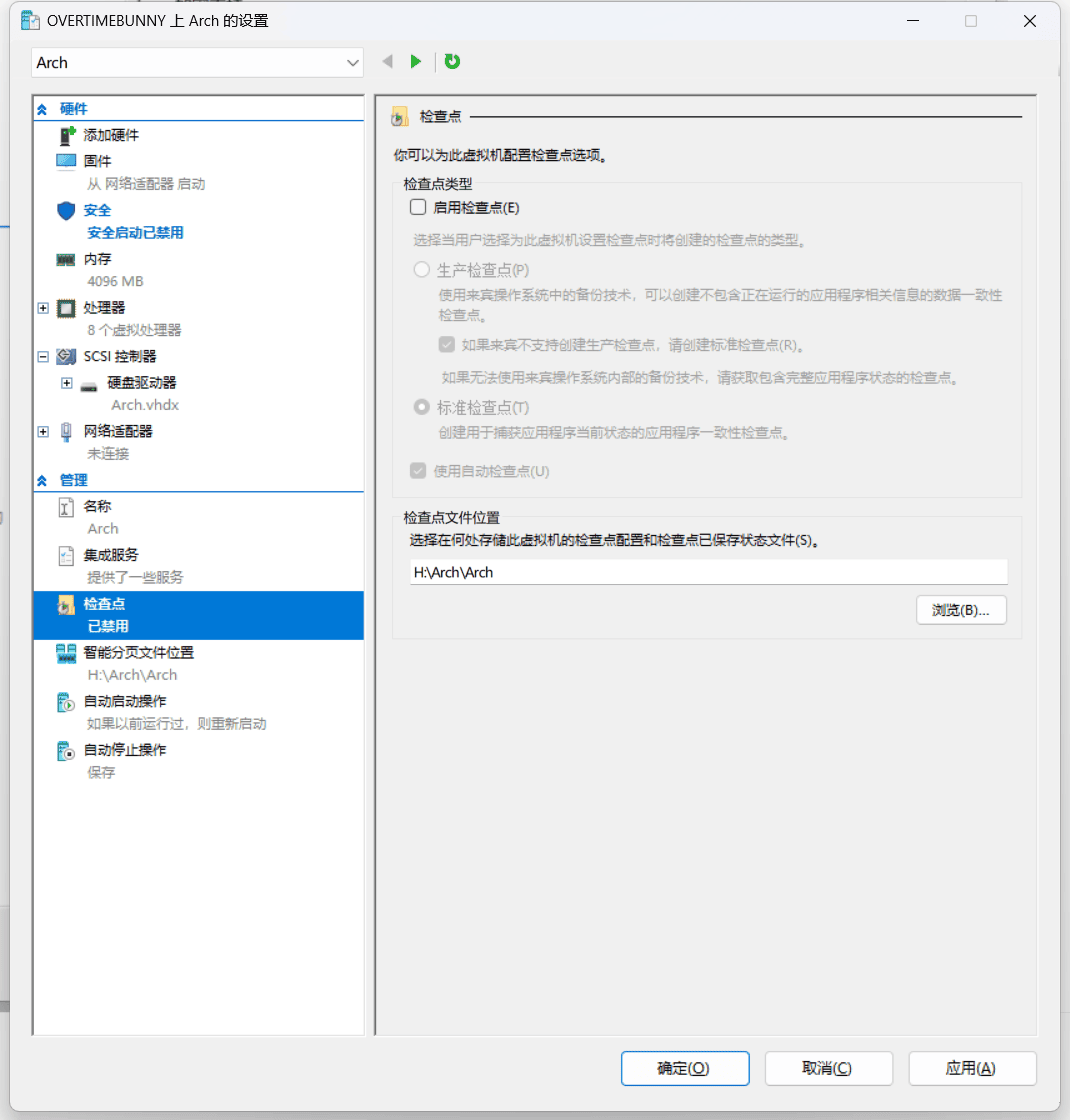Click the 浏览(B)... button
The height and width of the screenshot is (1120, 1070).
tap(961, 610)
